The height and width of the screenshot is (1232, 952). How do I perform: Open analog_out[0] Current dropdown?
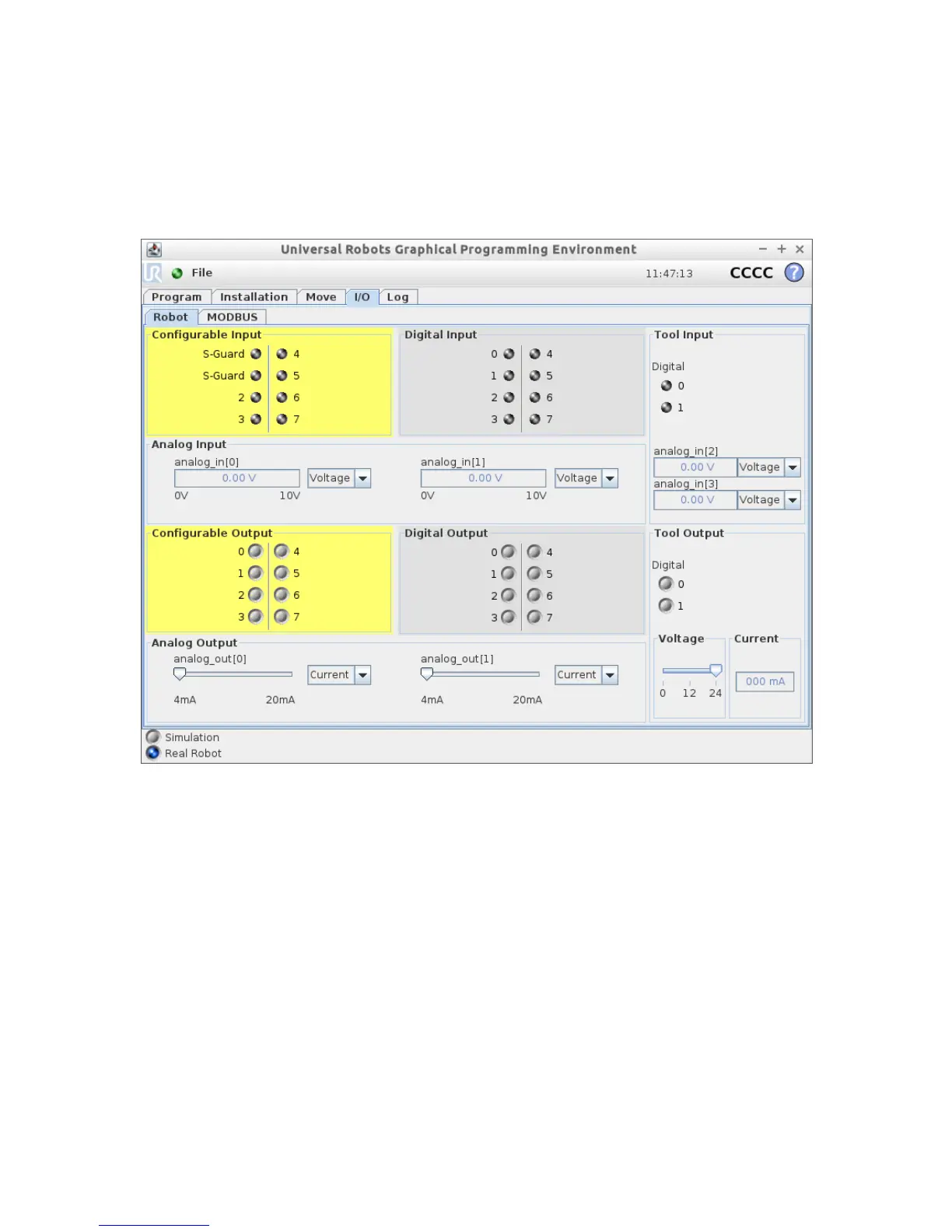tap(339, 675)
